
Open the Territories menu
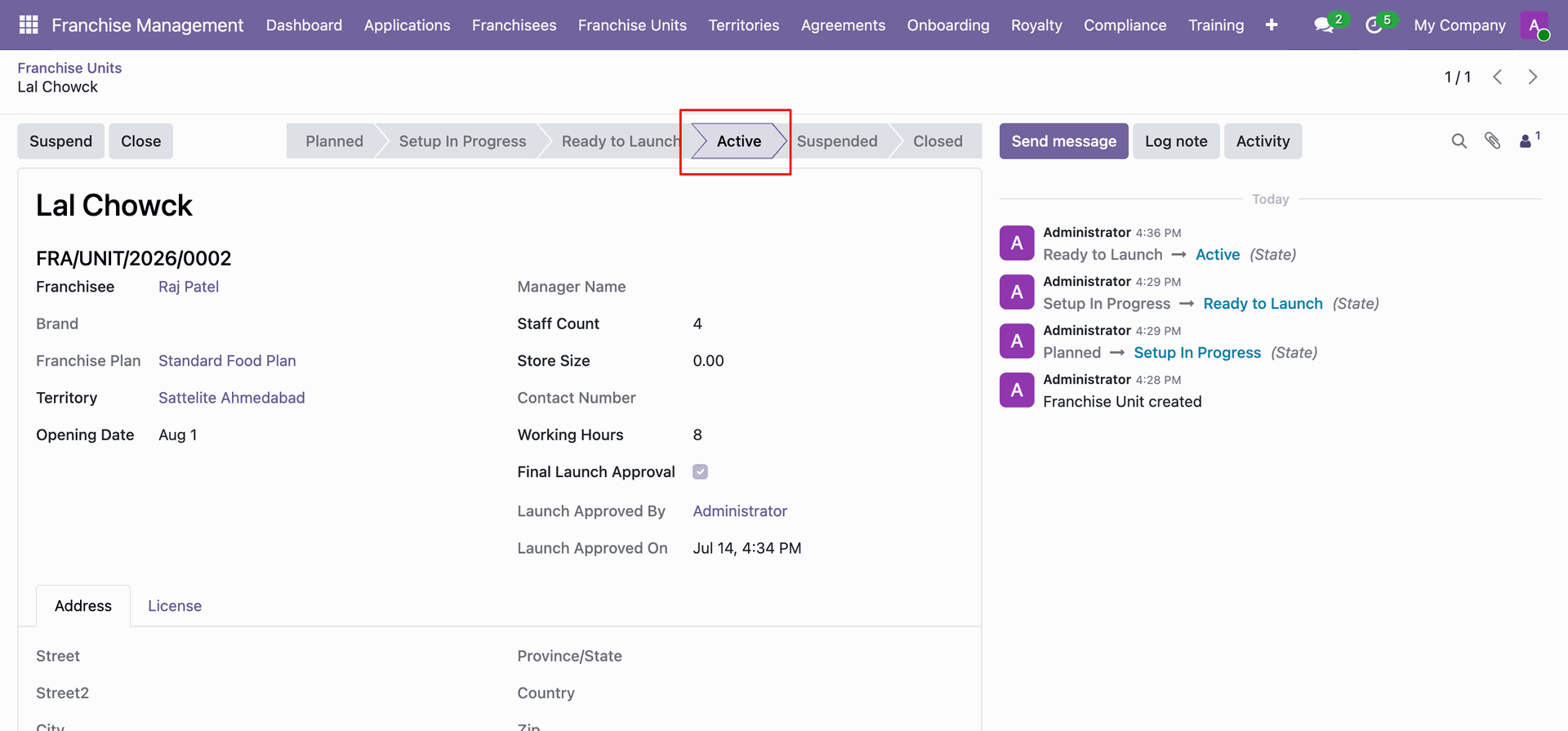pyautogui.click(x=744, y=25)
